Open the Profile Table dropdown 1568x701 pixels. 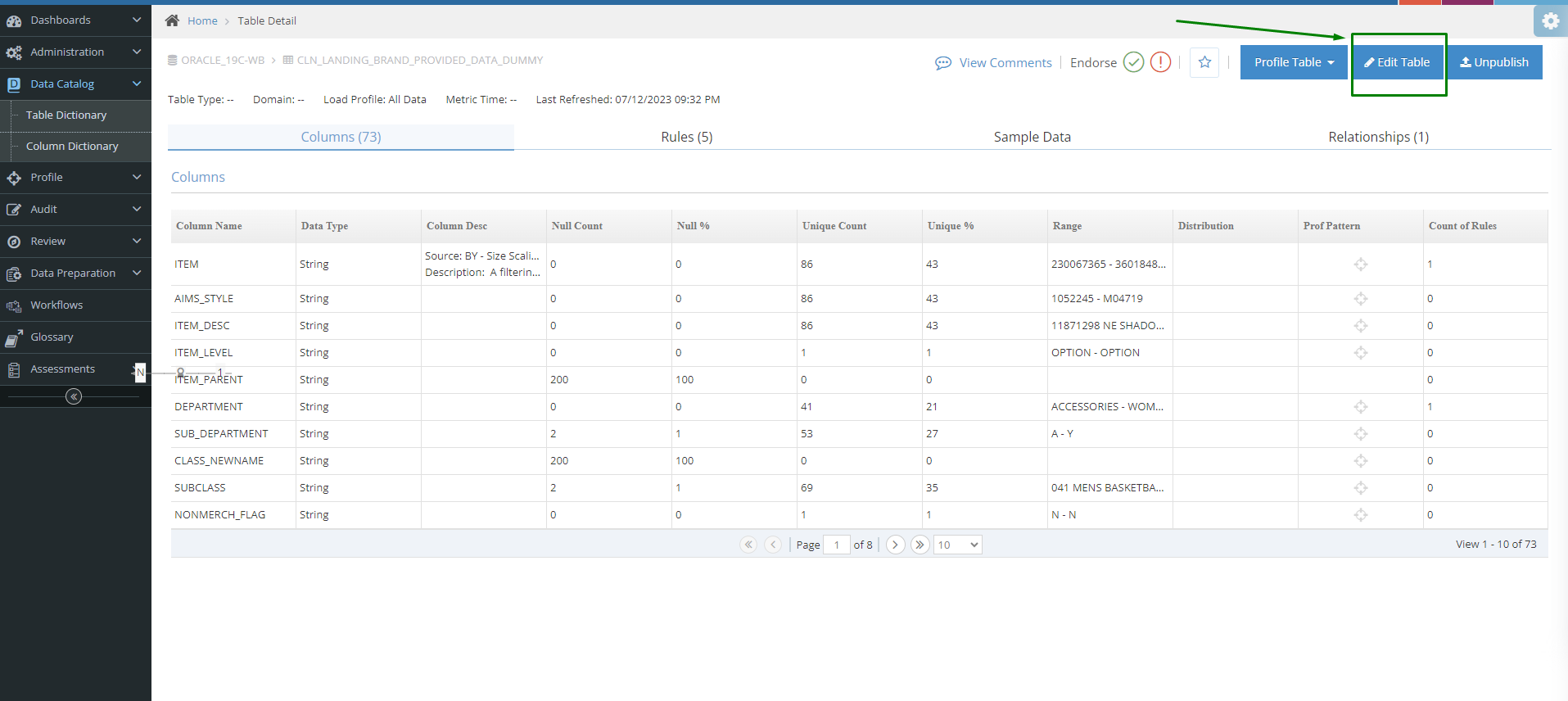(1293, 62)
